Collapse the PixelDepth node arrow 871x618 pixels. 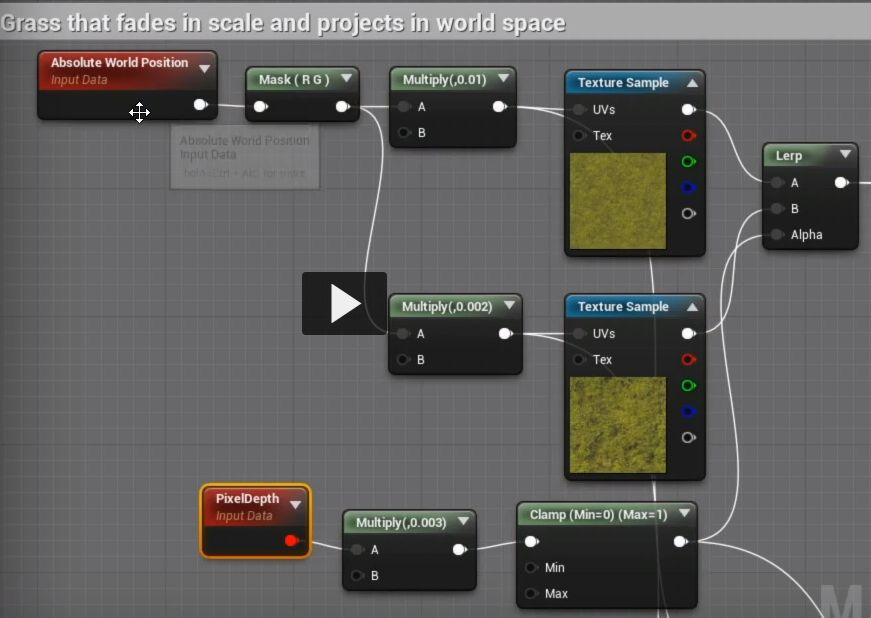[296, 505]
